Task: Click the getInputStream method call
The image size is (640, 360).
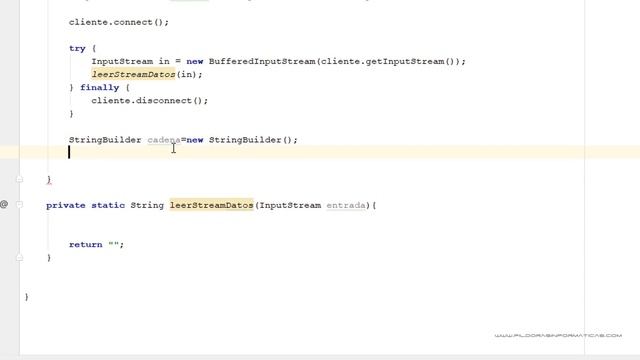Action: pos(404,61)
